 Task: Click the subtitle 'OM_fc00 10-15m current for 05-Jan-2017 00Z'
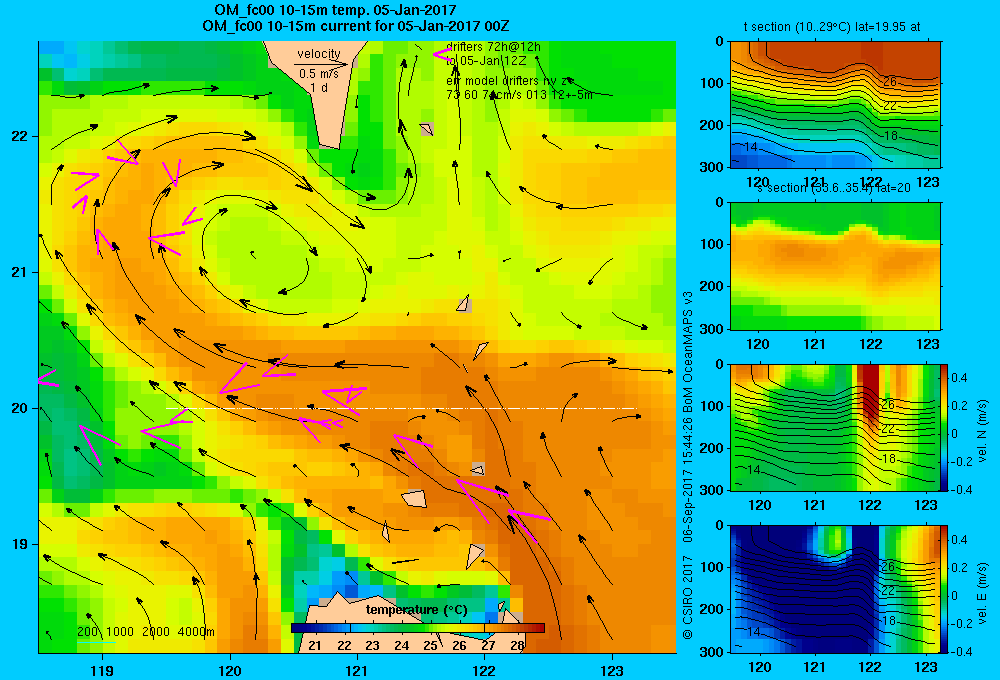coord(355,26)
